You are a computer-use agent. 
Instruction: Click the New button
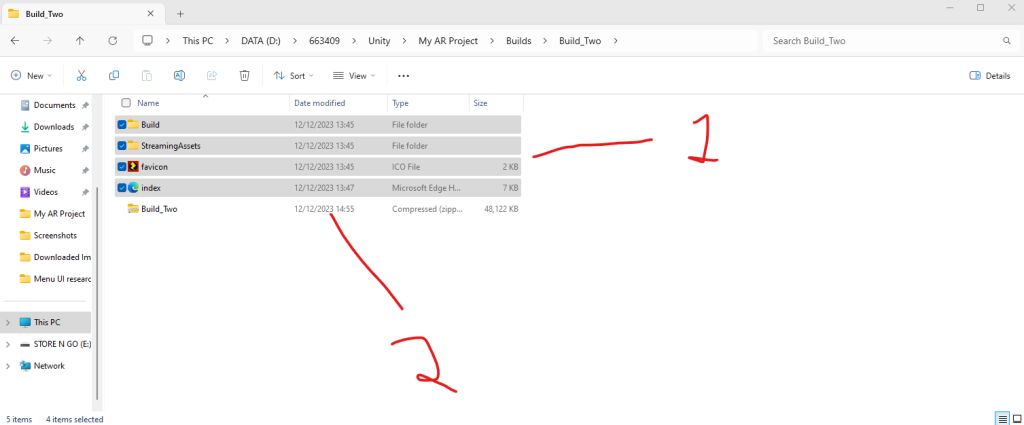[30, 75]
